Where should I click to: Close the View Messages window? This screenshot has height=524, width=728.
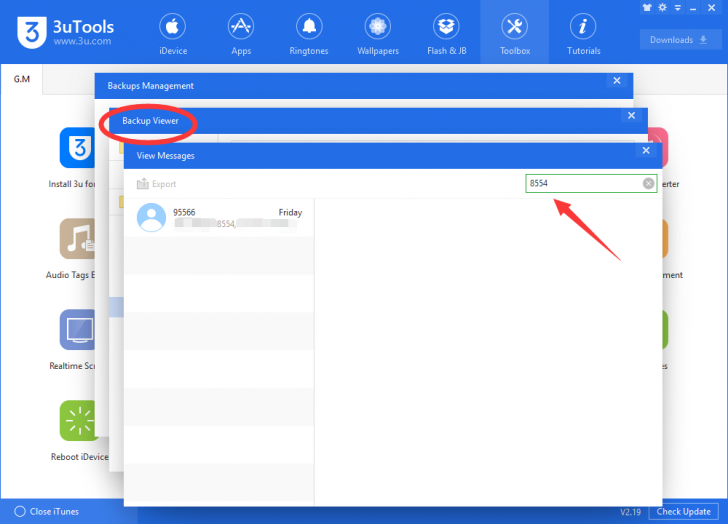coord(646,150)
